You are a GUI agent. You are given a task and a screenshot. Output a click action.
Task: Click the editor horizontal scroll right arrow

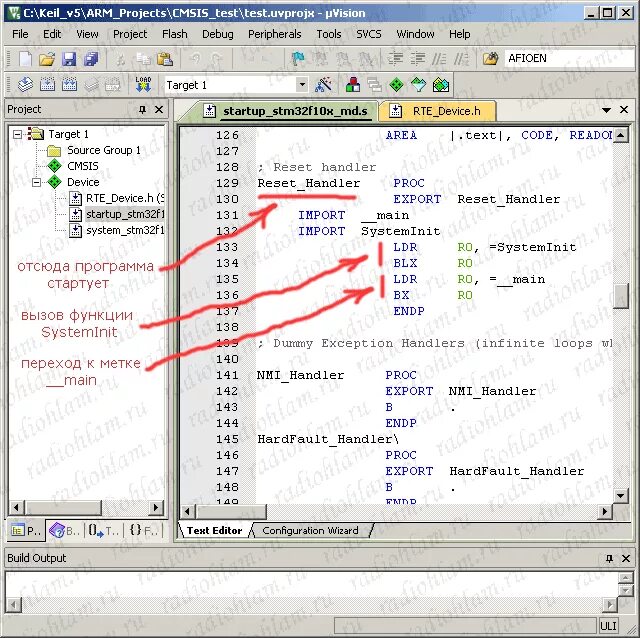click(x=605, y=511)
